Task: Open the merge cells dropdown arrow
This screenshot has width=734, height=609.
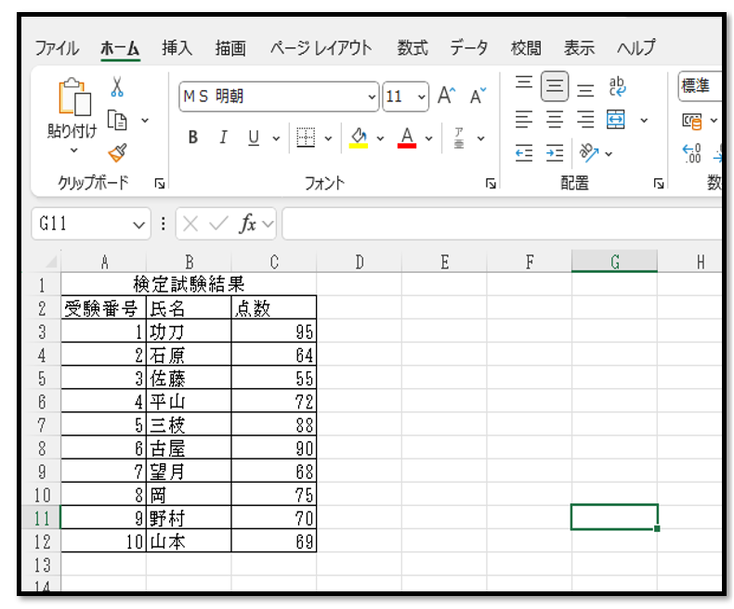Action: pos(644,121)
